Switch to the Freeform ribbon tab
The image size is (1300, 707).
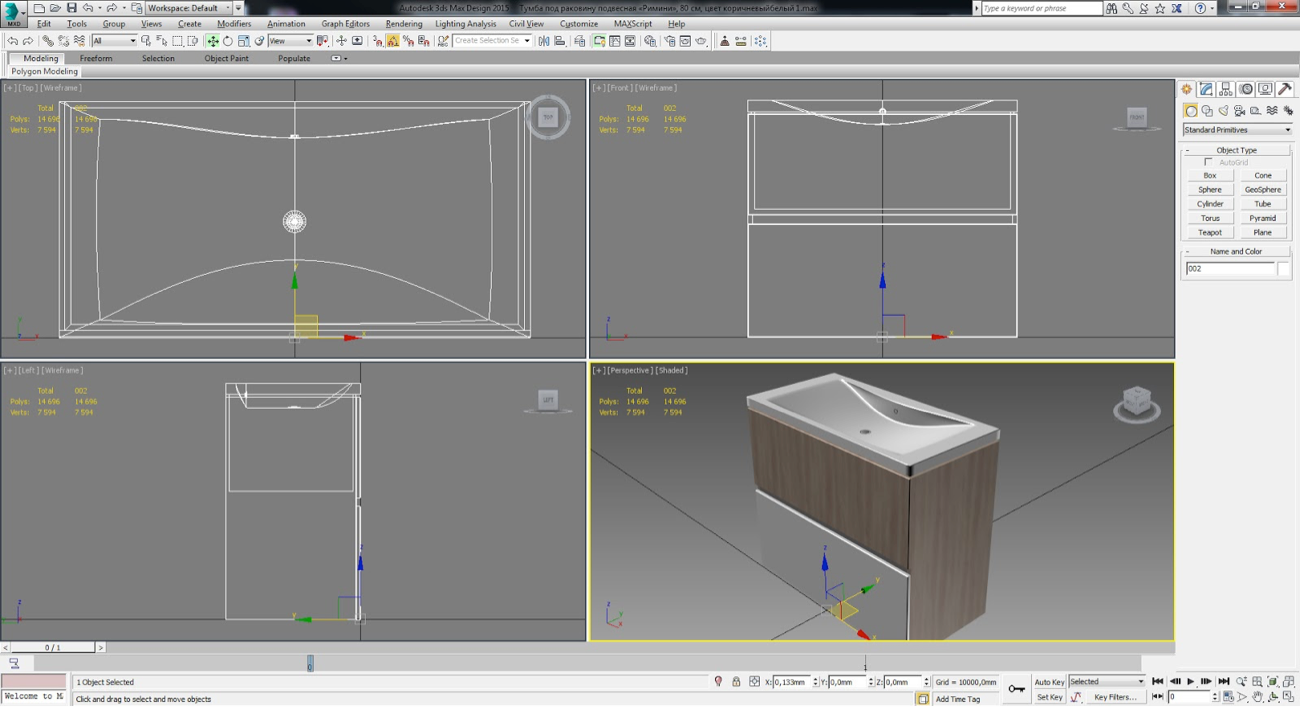click(96, 58)
